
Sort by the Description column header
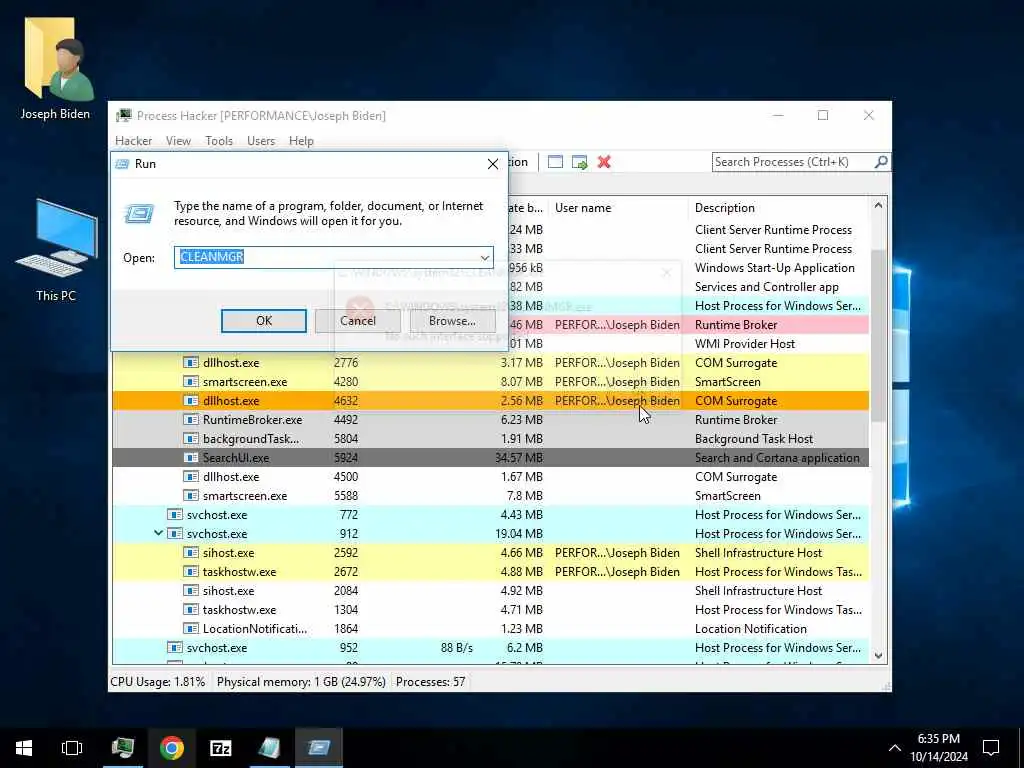click(780, 208)
